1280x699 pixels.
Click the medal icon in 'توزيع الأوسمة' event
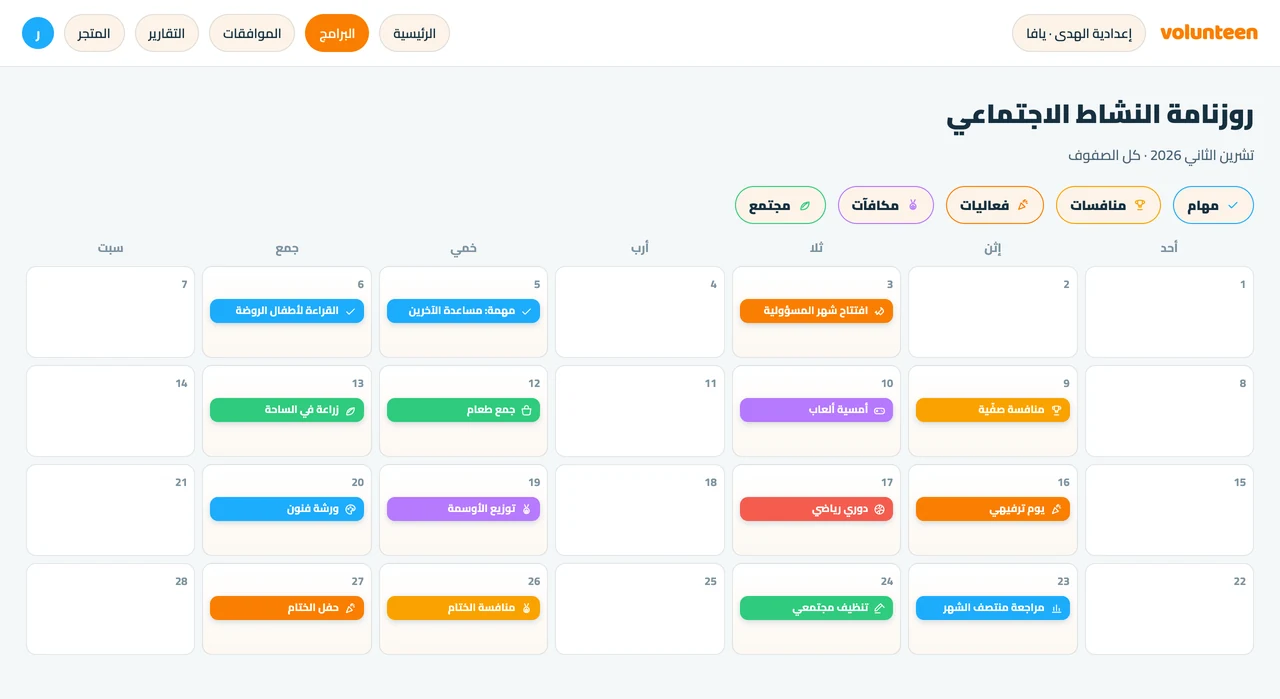pos(527,509)
